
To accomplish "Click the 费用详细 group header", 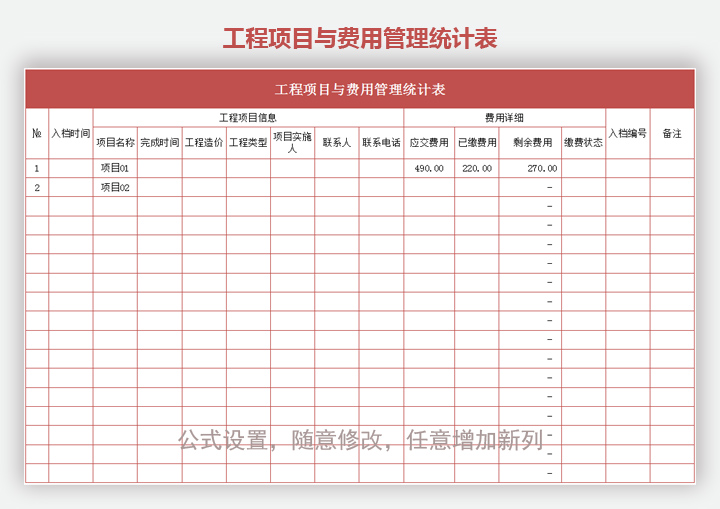I will click(x=505, y=118).
